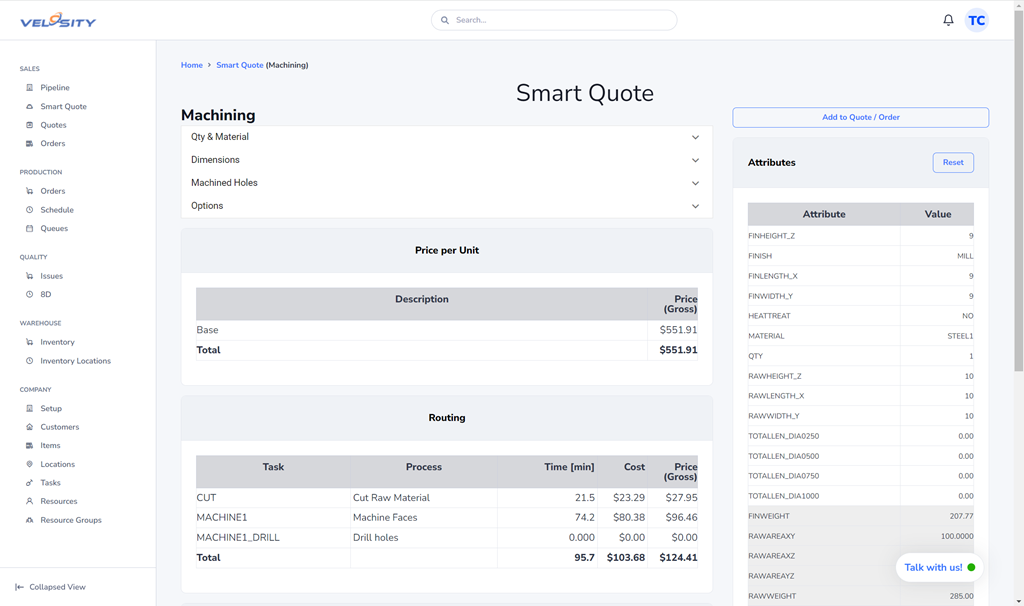Click into the Search field

[x=560, y=20]
